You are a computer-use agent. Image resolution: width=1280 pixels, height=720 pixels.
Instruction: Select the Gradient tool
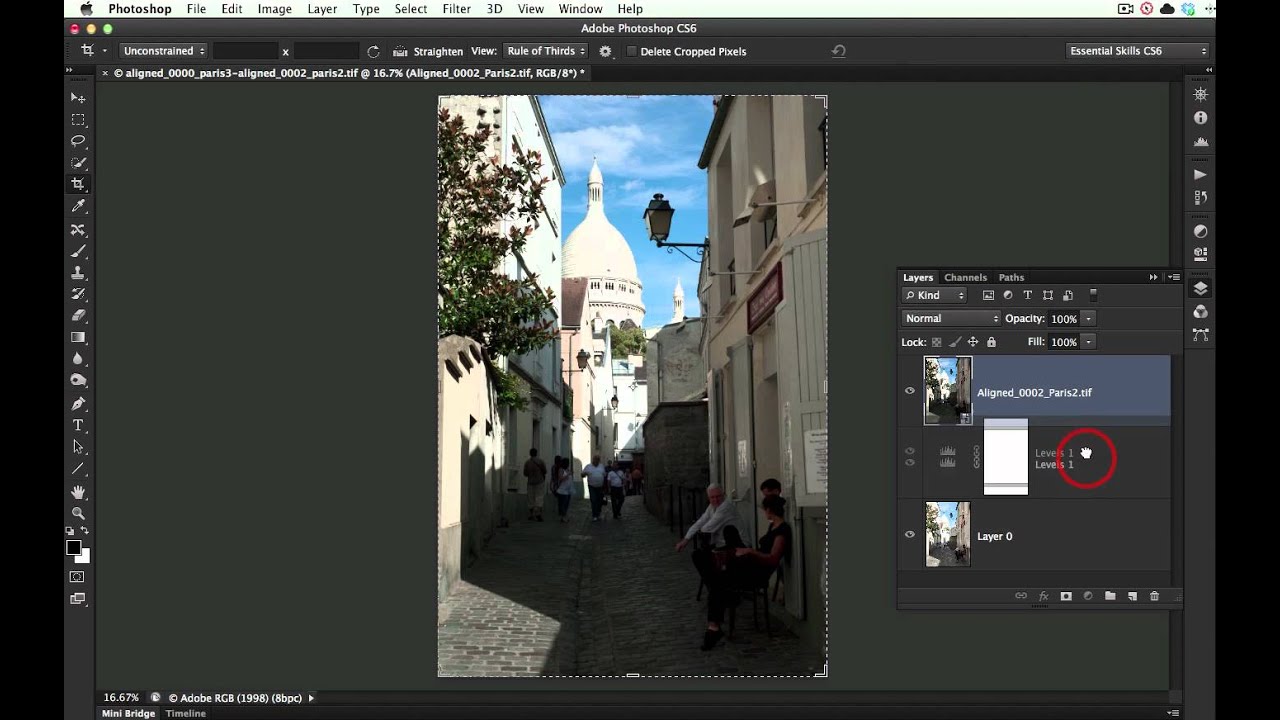78,337
